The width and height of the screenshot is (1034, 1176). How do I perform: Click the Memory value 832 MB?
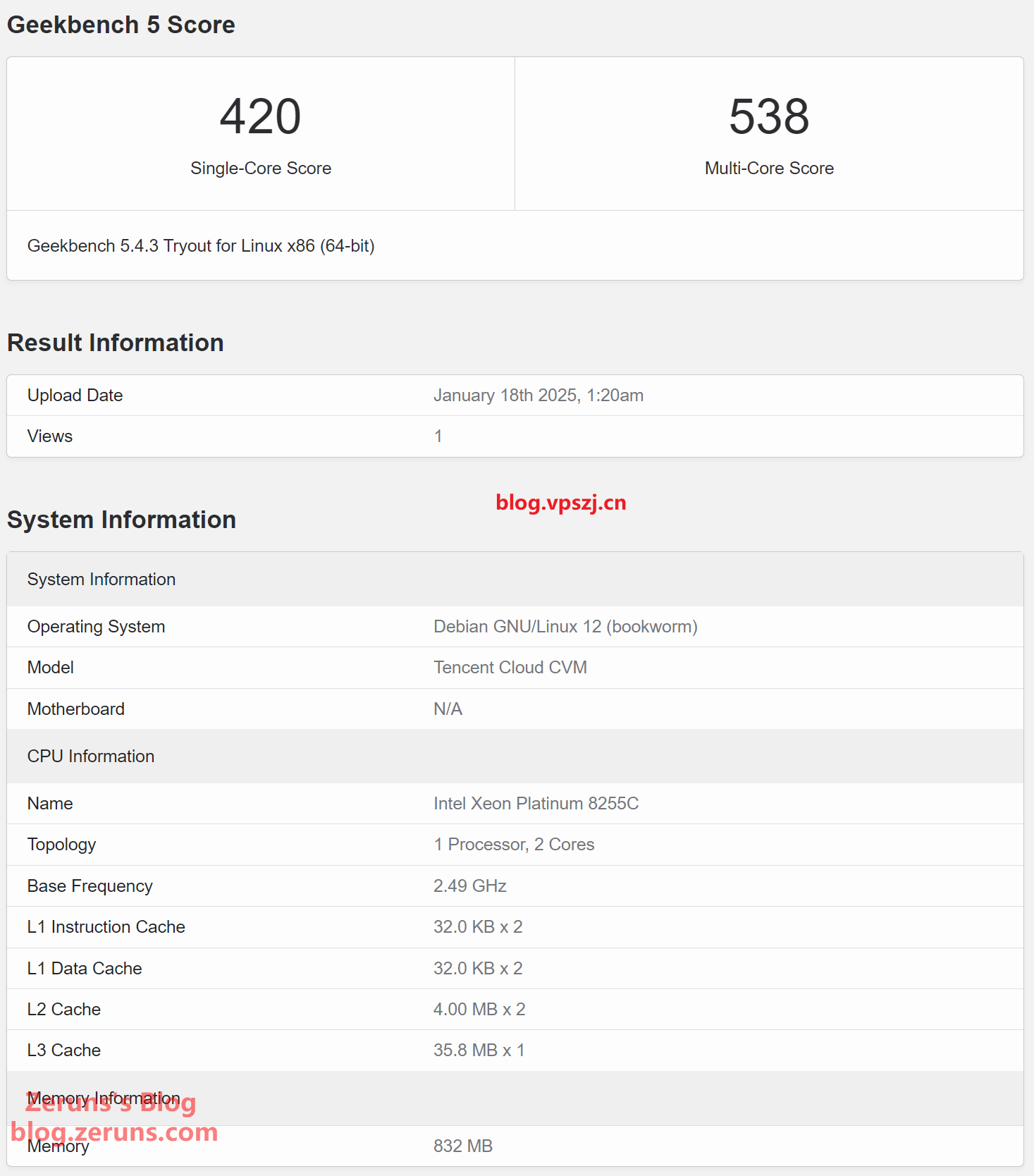[x=462, y=1146]
